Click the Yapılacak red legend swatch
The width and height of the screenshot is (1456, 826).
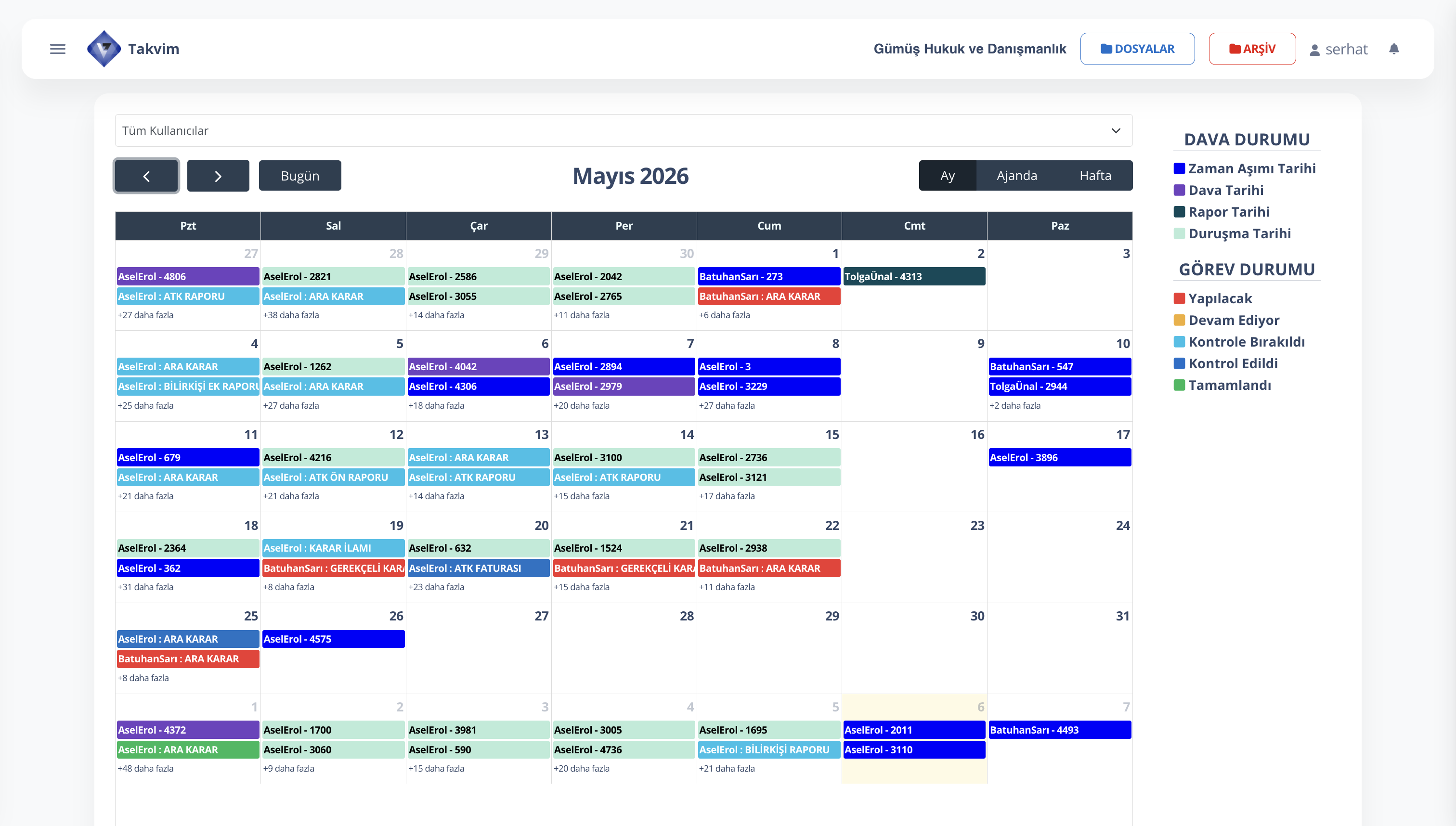point(1179,298)
